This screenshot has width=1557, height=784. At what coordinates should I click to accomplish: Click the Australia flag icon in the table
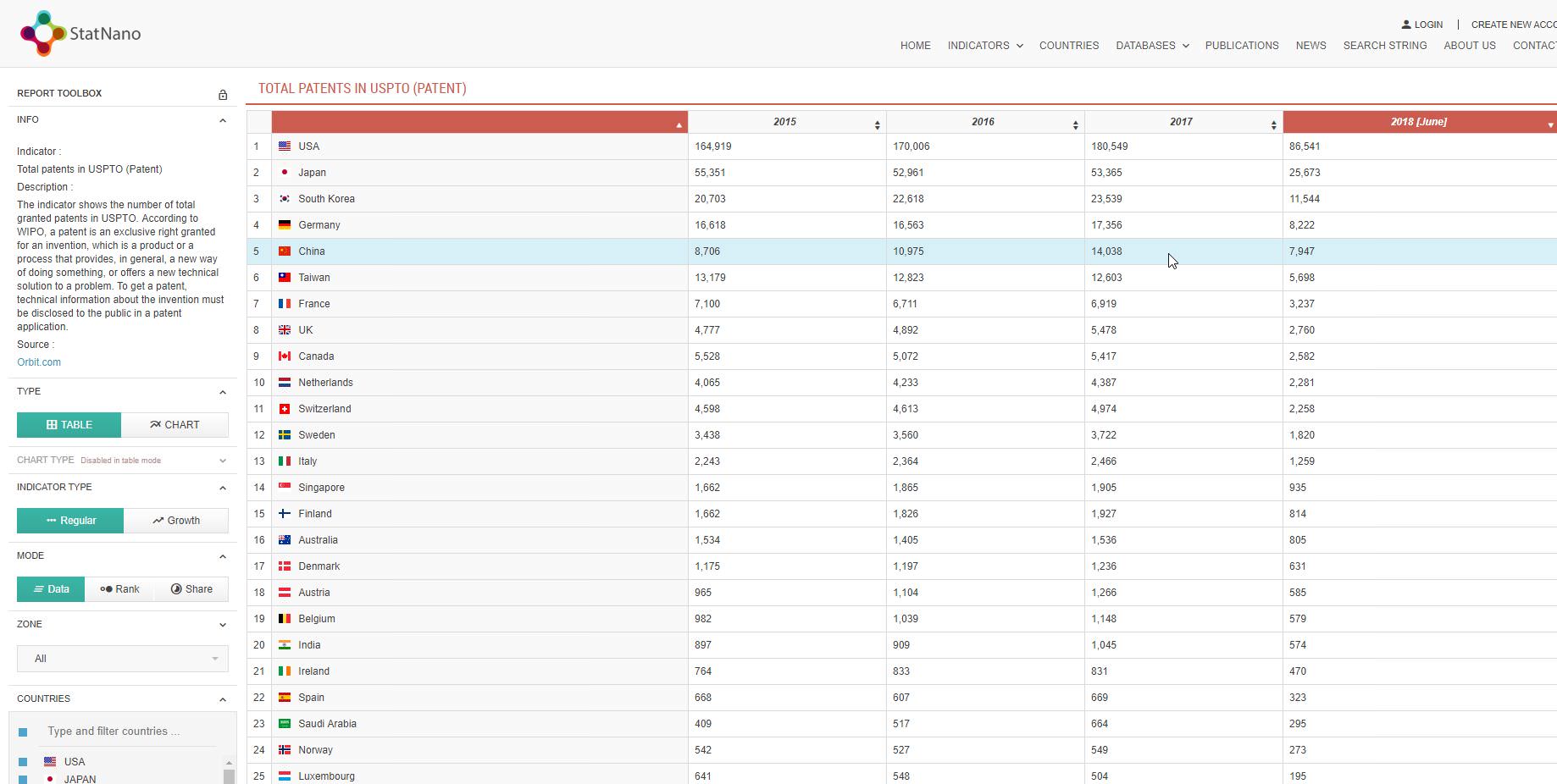click(x=285, y=540)
